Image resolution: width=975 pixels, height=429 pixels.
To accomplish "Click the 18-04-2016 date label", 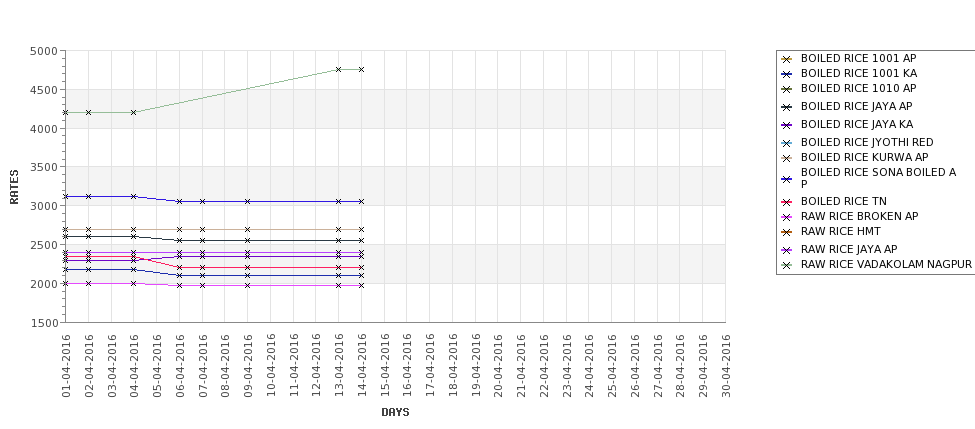I will (453, 366).
